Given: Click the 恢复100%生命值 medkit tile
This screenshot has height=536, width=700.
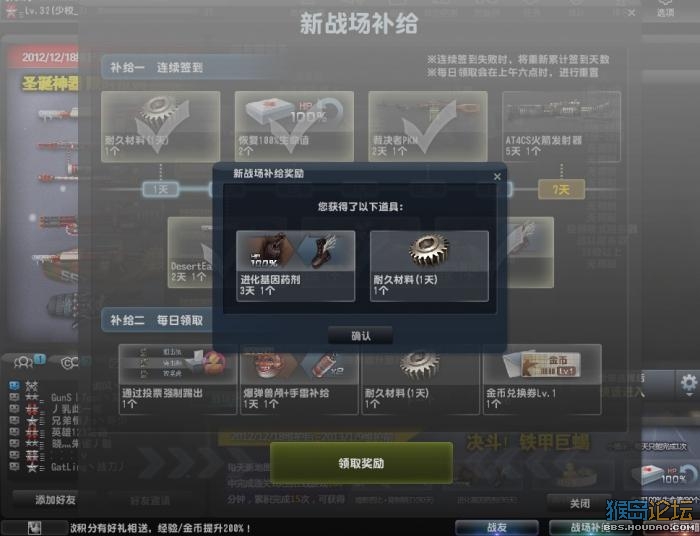Looking at the screenshot, I should pos(294,126).
